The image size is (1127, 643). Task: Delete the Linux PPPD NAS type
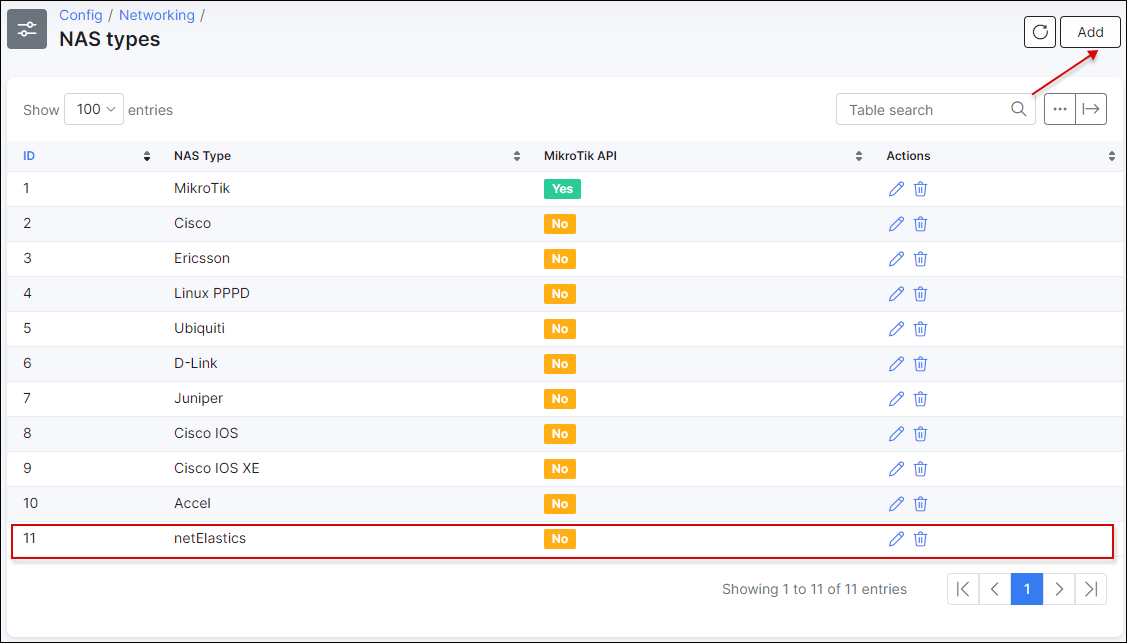[x=920, y=294]
